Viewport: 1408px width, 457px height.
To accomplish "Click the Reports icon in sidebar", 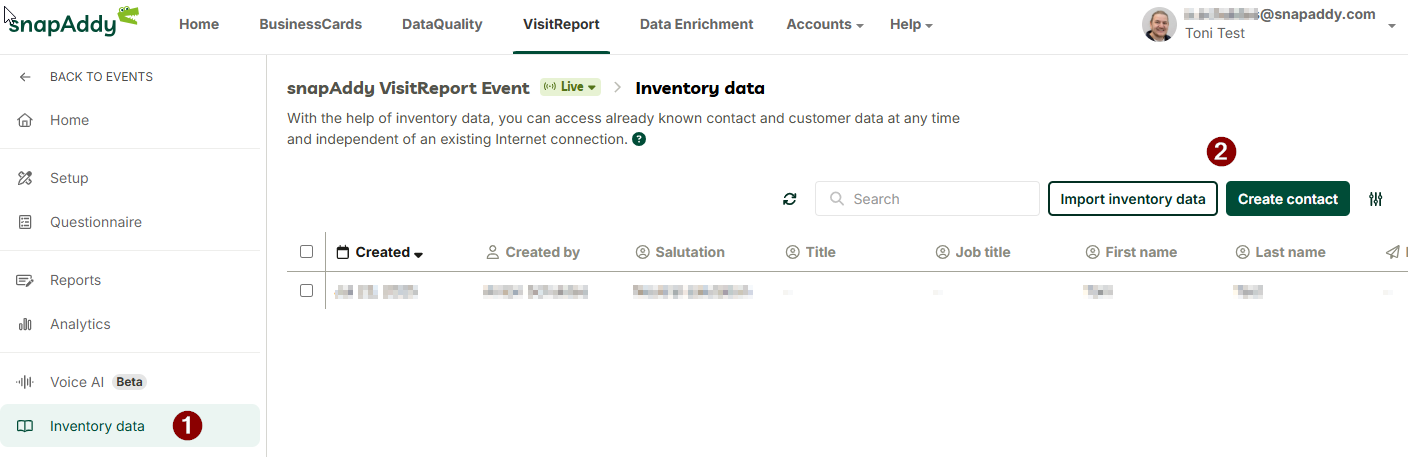I will [x=26, y=280].
